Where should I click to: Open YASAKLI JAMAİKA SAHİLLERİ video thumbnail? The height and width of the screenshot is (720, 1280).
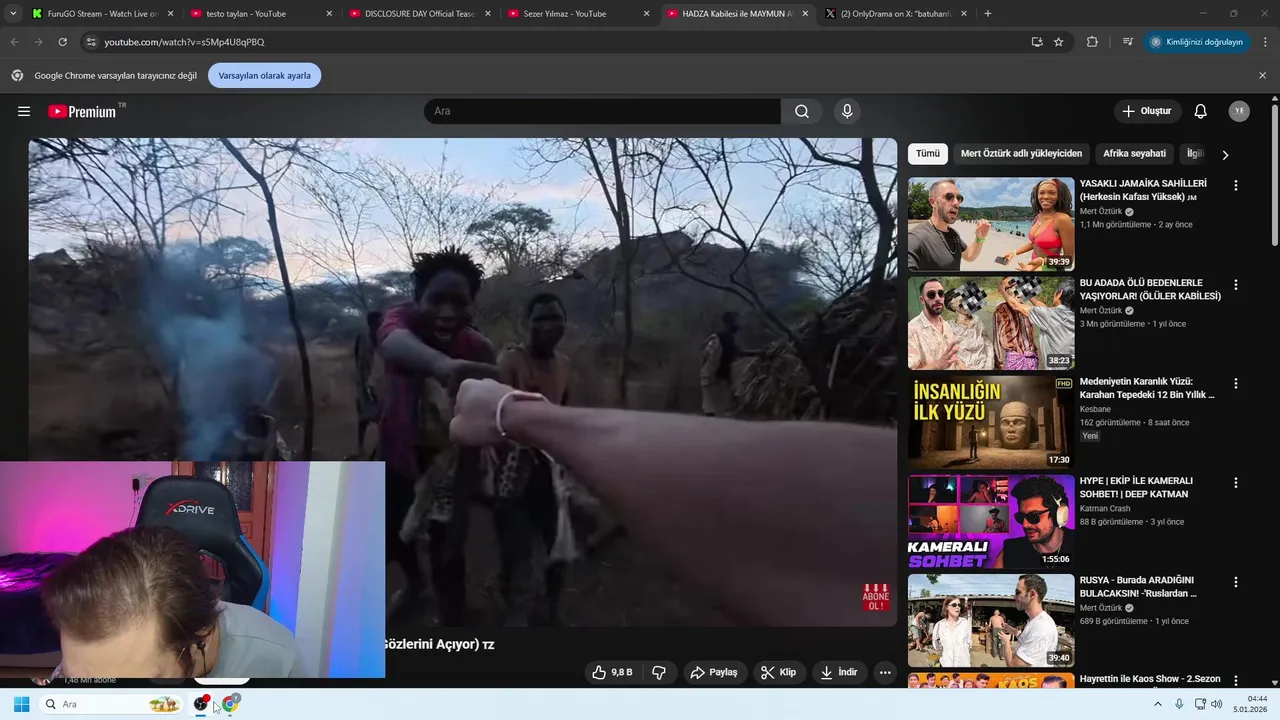point(991,224)
